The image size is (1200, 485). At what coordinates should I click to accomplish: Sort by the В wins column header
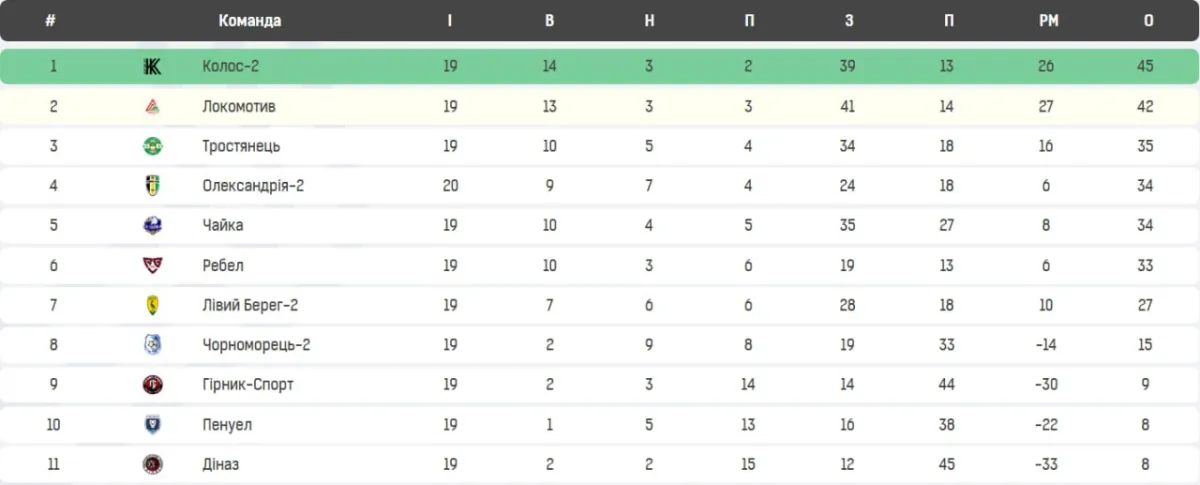pyautogui.click(x=549, y=21)
